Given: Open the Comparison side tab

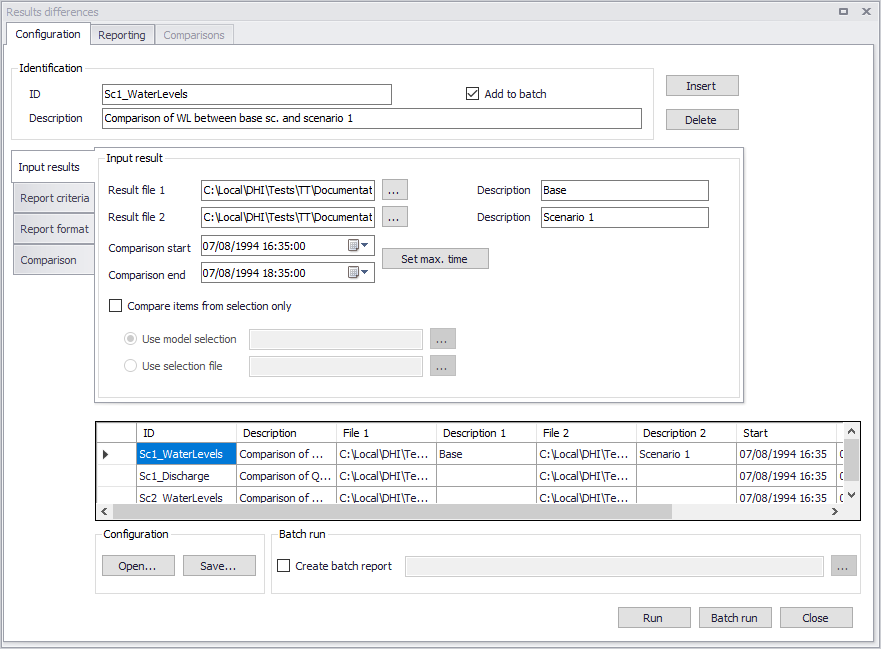Looking at the screenshot, I should (54, 260).
